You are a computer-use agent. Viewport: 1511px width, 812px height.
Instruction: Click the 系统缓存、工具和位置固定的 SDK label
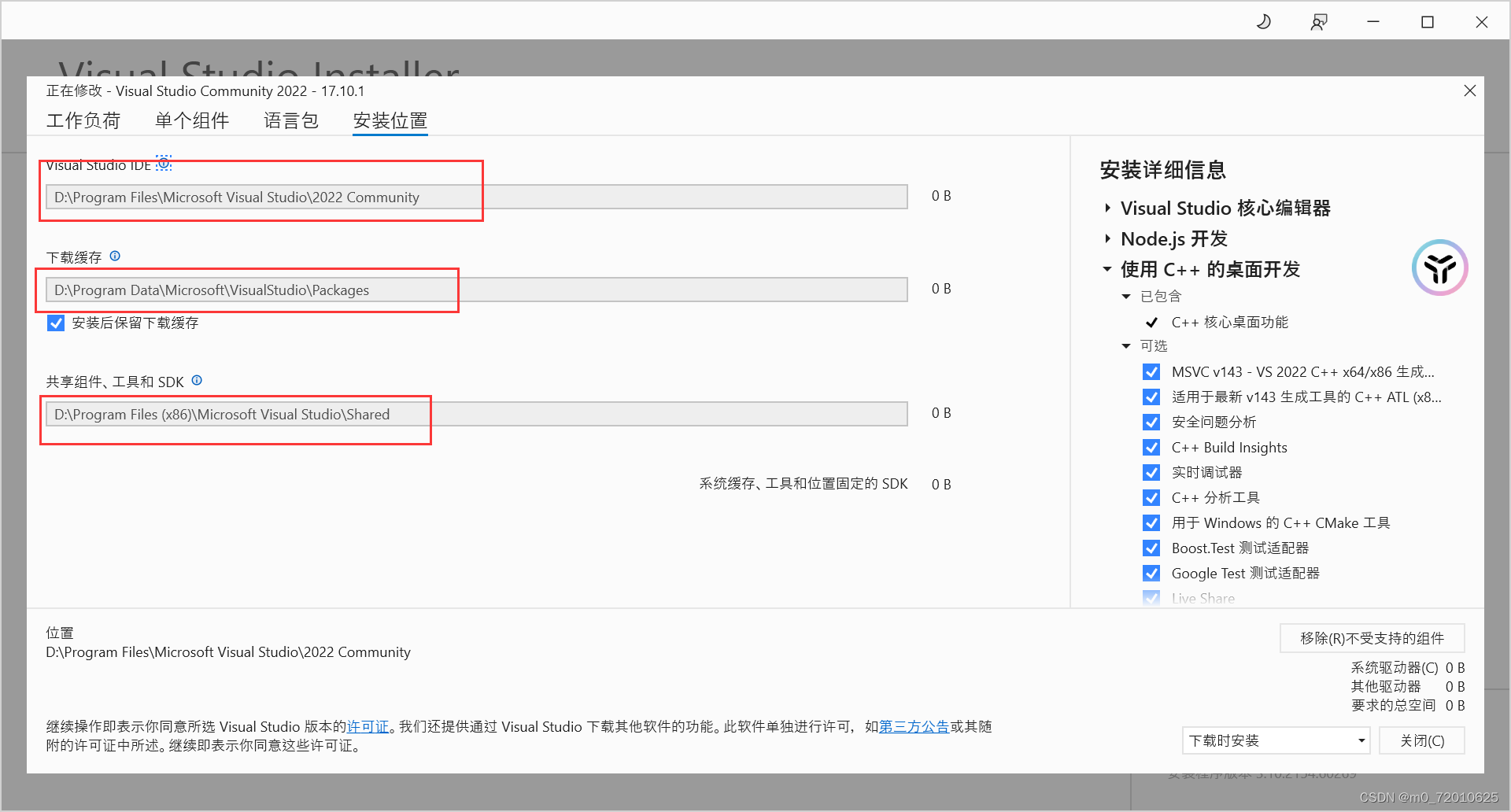[804, 483]
